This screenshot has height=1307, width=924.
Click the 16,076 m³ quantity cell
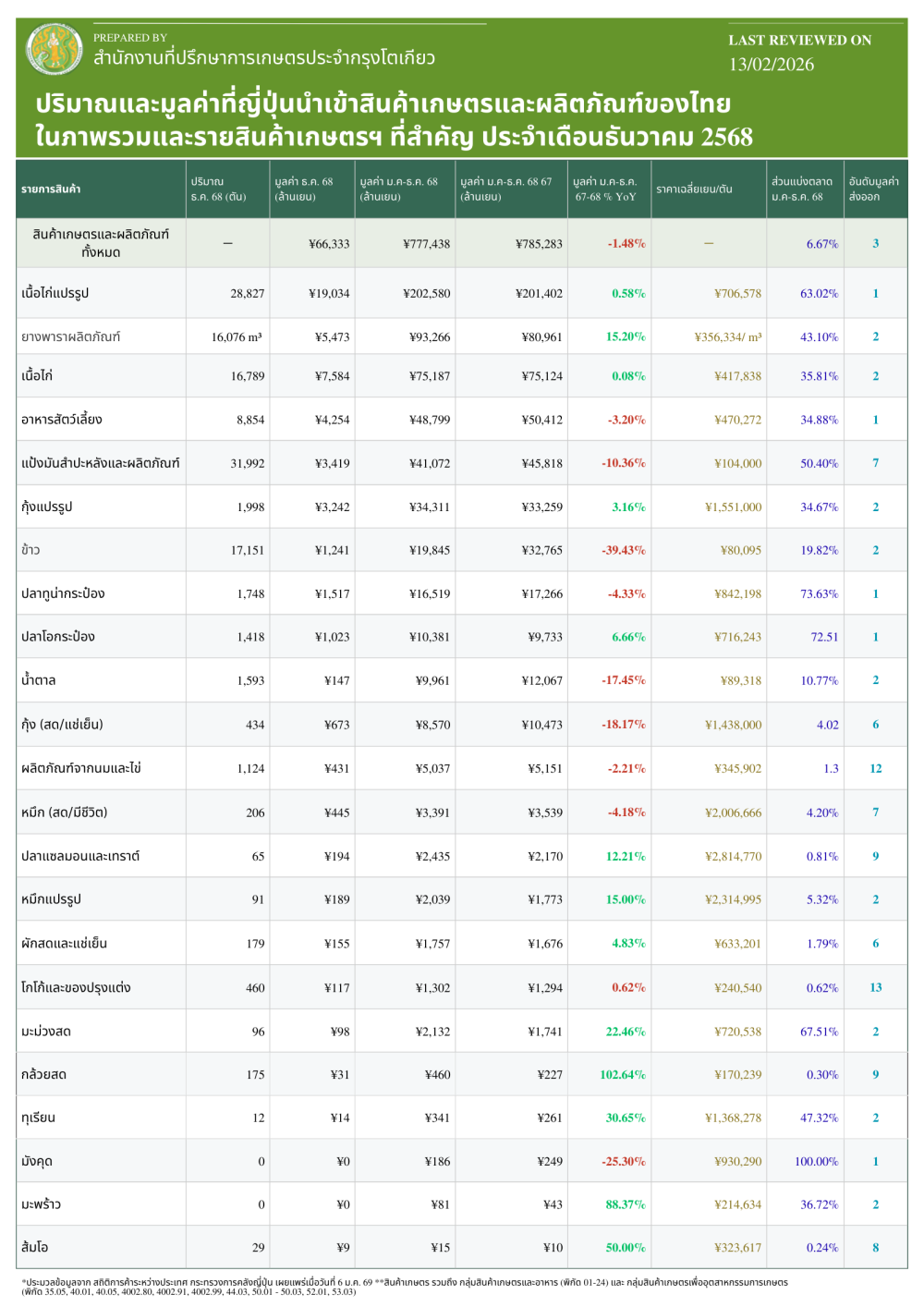tap(237, 337)
